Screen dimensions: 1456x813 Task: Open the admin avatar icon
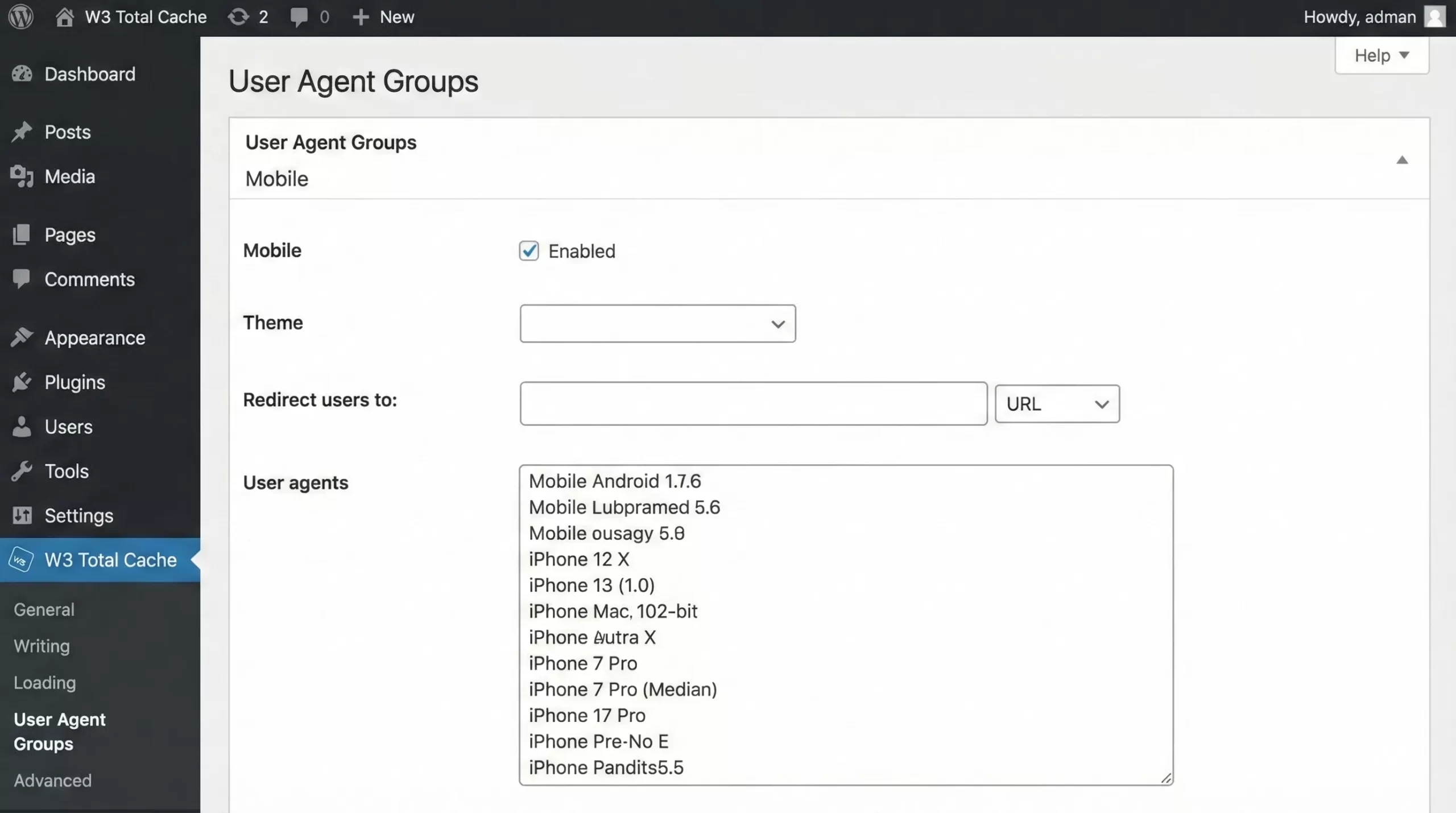tap(1434, 16)
